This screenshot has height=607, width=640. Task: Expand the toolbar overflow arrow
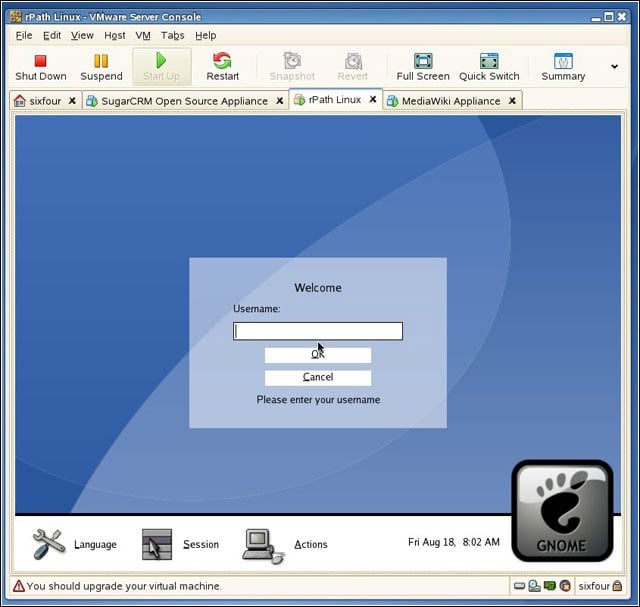tap(614, 67)
